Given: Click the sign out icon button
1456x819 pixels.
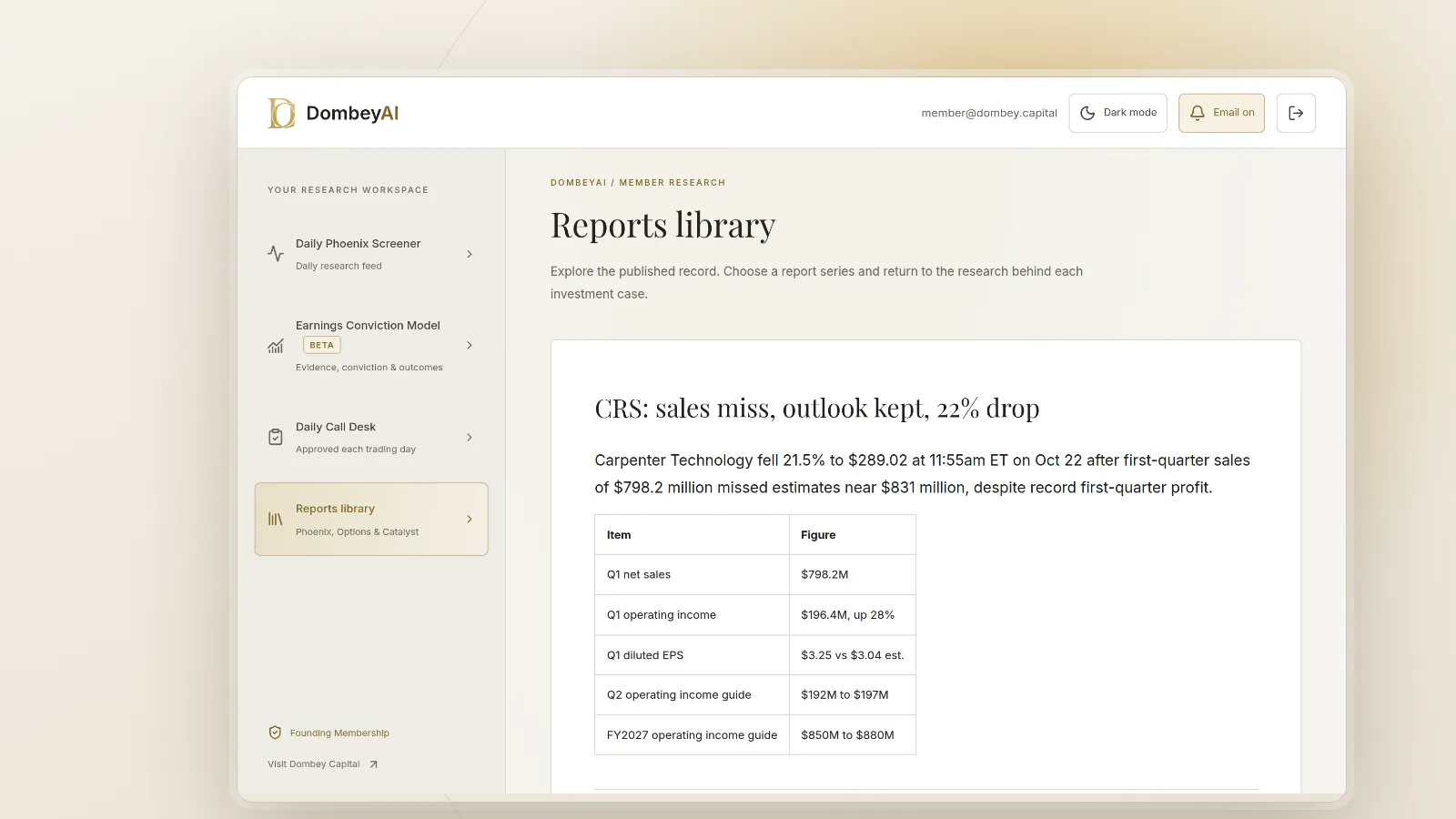Looking at the screenshot, I should 1296,113.
